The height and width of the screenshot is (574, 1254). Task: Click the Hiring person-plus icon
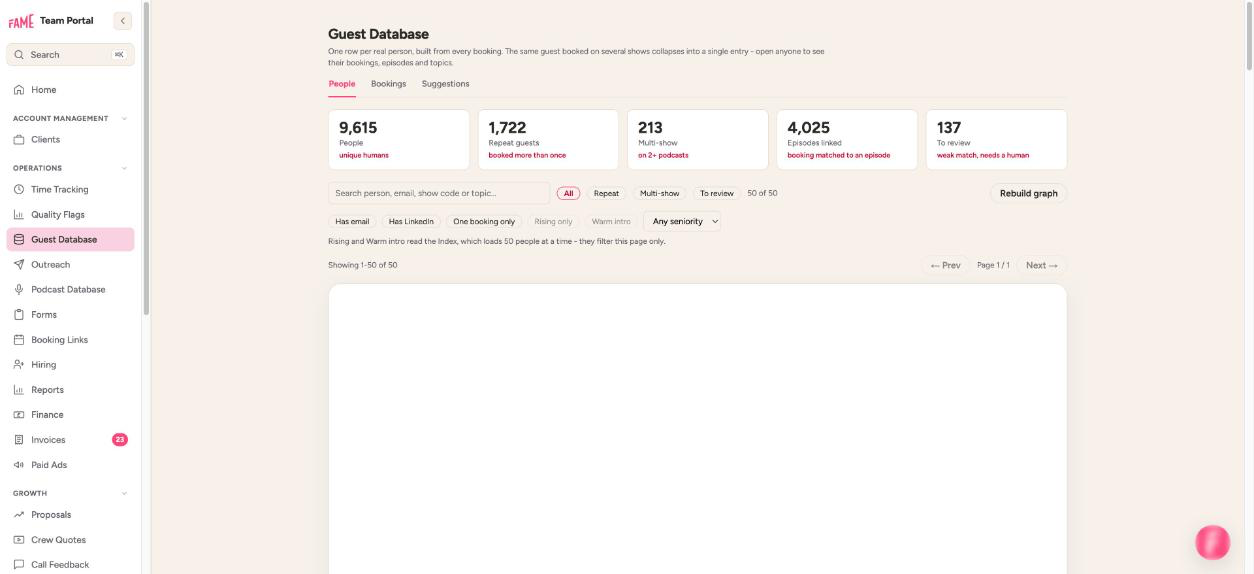coord(19,365)
